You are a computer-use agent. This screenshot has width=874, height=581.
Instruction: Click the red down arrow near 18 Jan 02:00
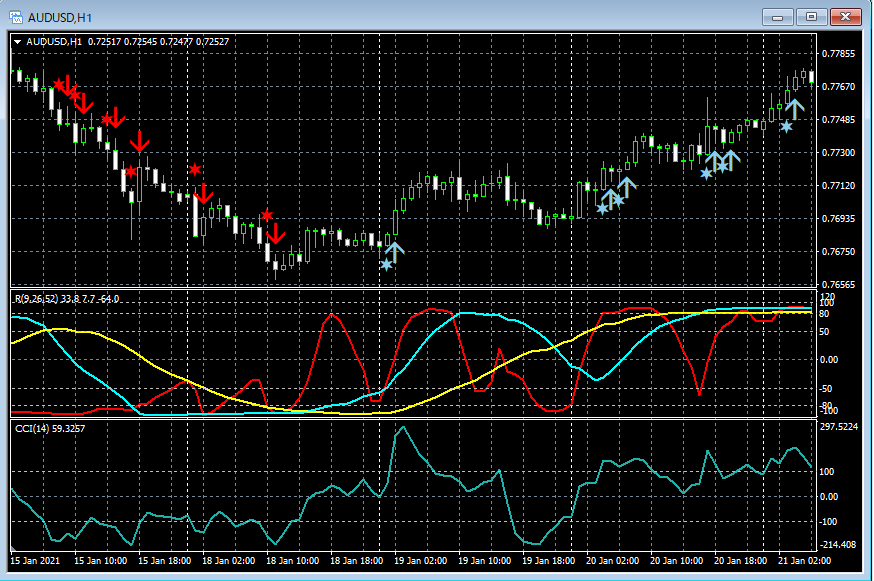point(203,193)
